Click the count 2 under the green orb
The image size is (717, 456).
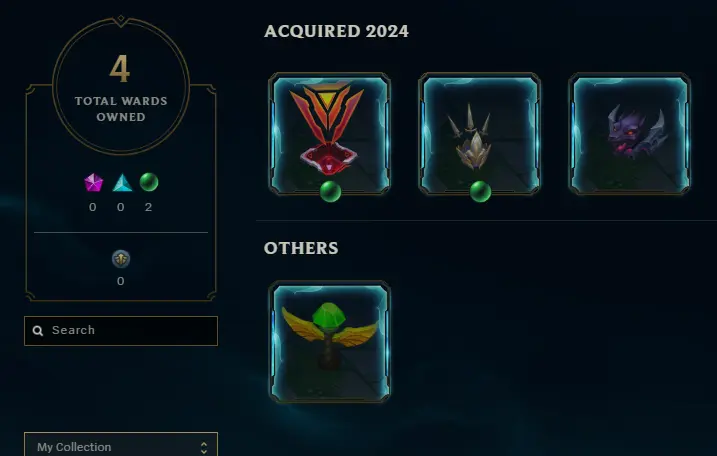tap(148, 207)
